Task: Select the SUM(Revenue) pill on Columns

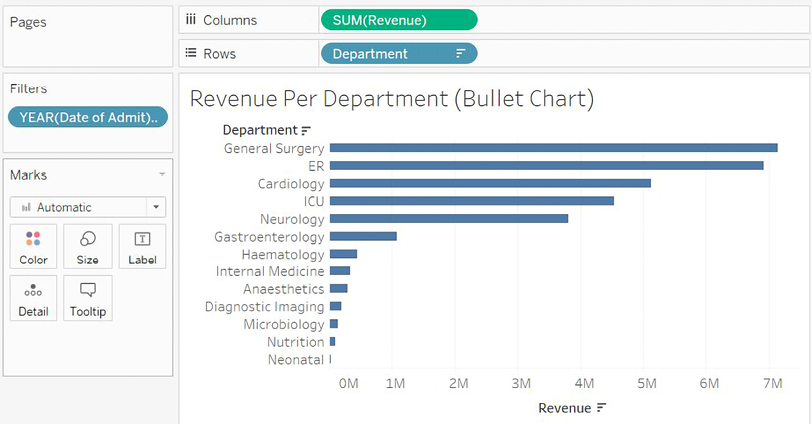Action: click(x=398, y=20)
